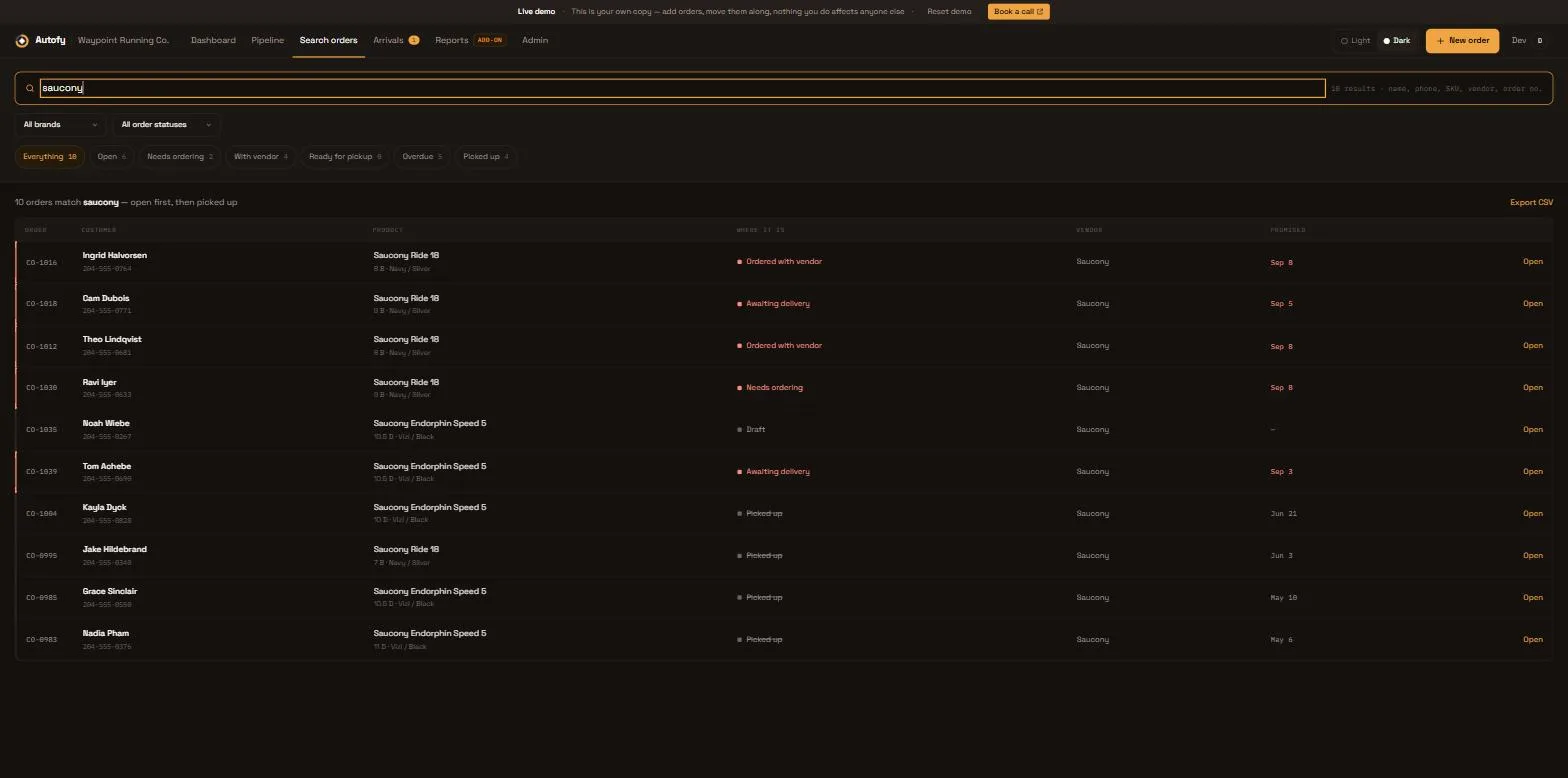The image size is (1568, 778).
Task: Switch to Dark theme
Action: tap(1397, 41)
